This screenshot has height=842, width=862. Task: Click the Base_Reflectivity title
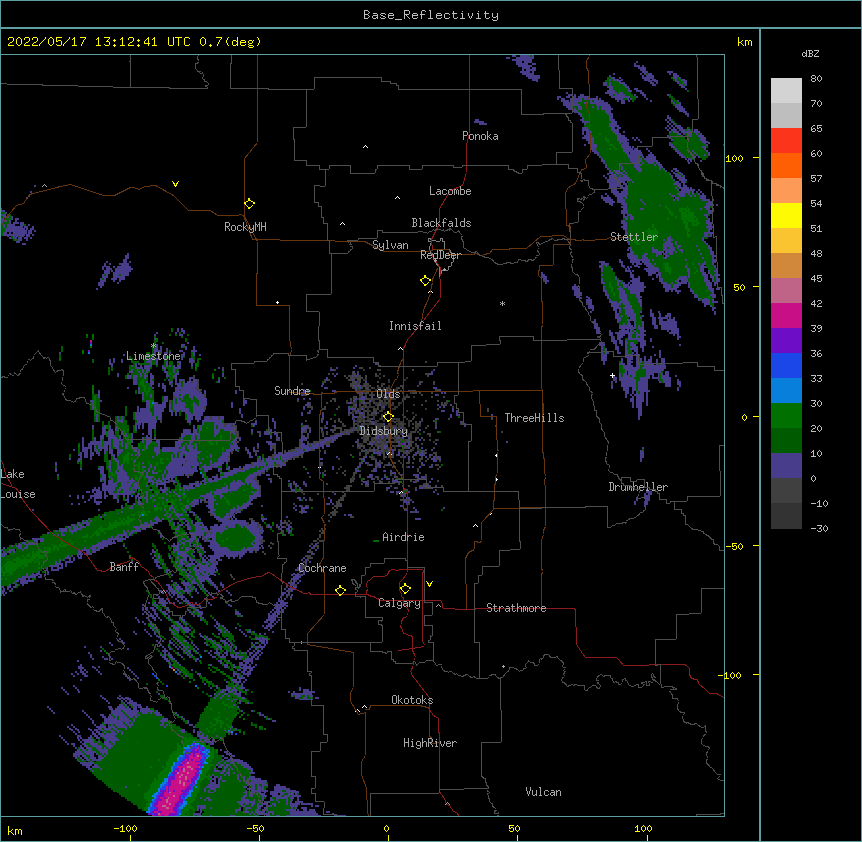click(431, 15)
